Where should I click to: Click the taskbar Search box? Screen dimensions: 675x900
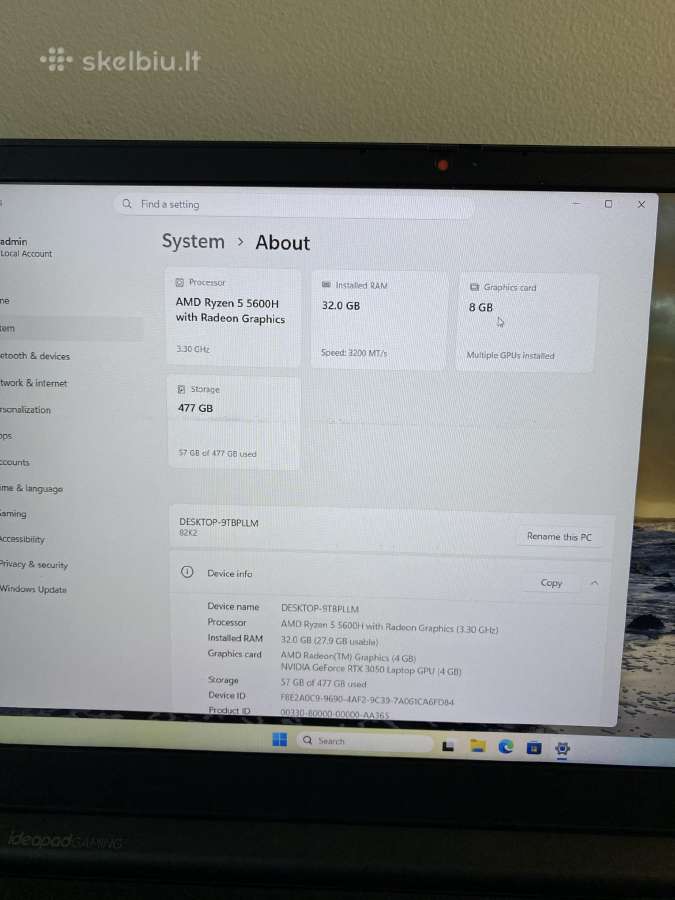364,741
